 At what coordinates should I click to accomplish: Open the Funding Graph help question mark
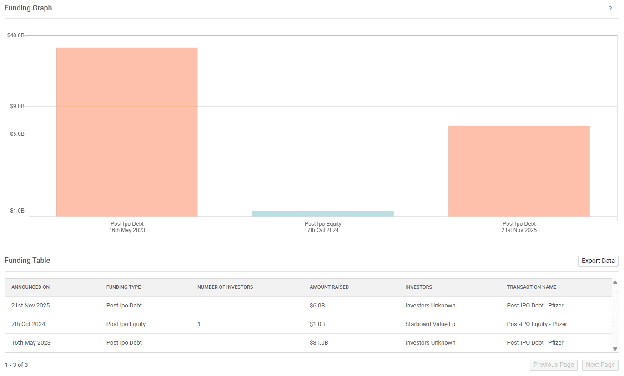[x=610, y=8]
